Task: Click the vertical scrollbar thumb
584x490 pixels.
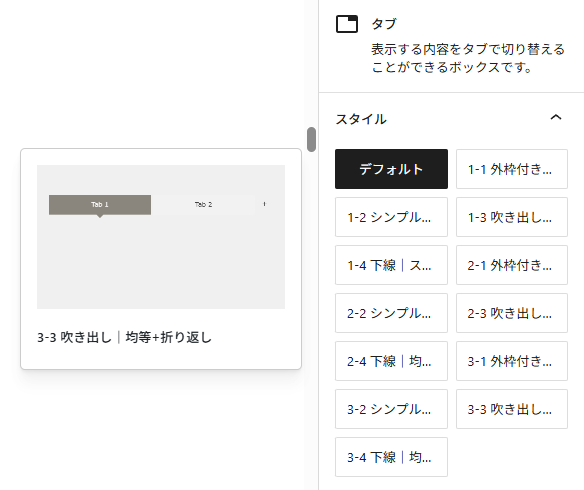Action: point(311,140)
